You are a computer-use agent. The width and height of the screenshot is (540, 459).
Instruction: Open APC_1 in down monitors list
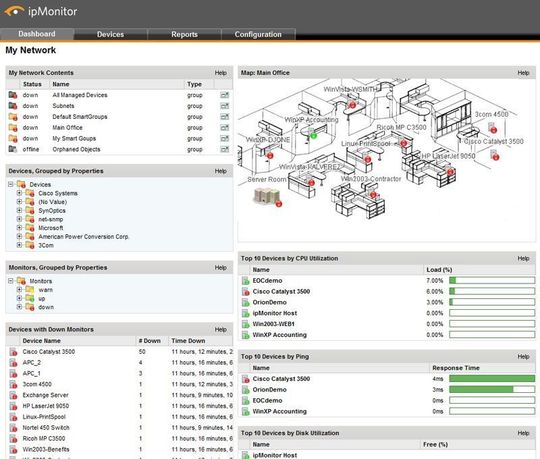coord(31,373)
